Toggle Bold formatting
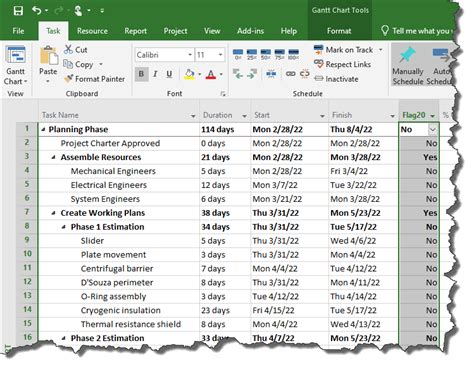Image resolution: width=474 pixels, height=367 pixels. click(x=141, y=74)
